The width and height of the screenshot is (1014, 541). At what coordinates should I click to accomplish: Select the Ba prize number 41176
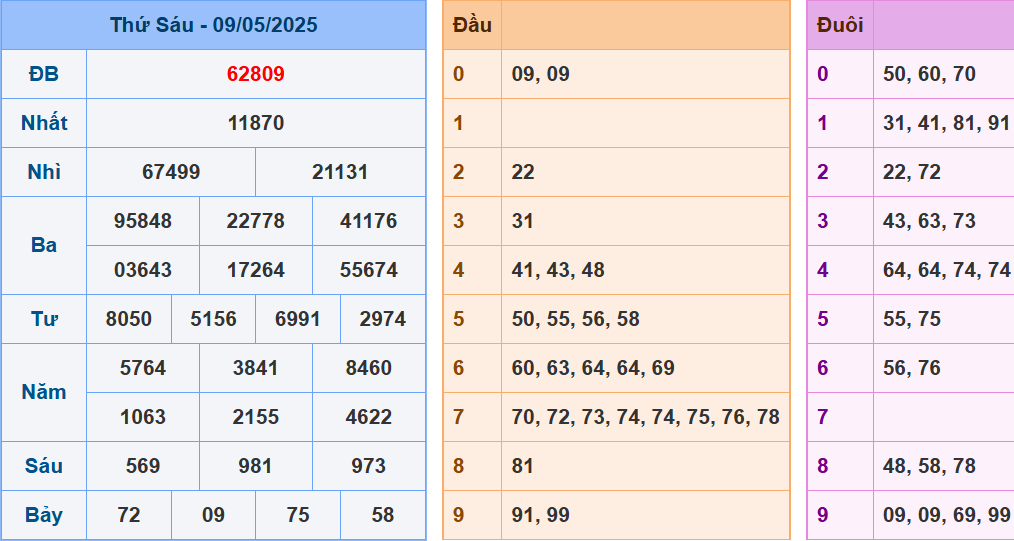(369, 222)
